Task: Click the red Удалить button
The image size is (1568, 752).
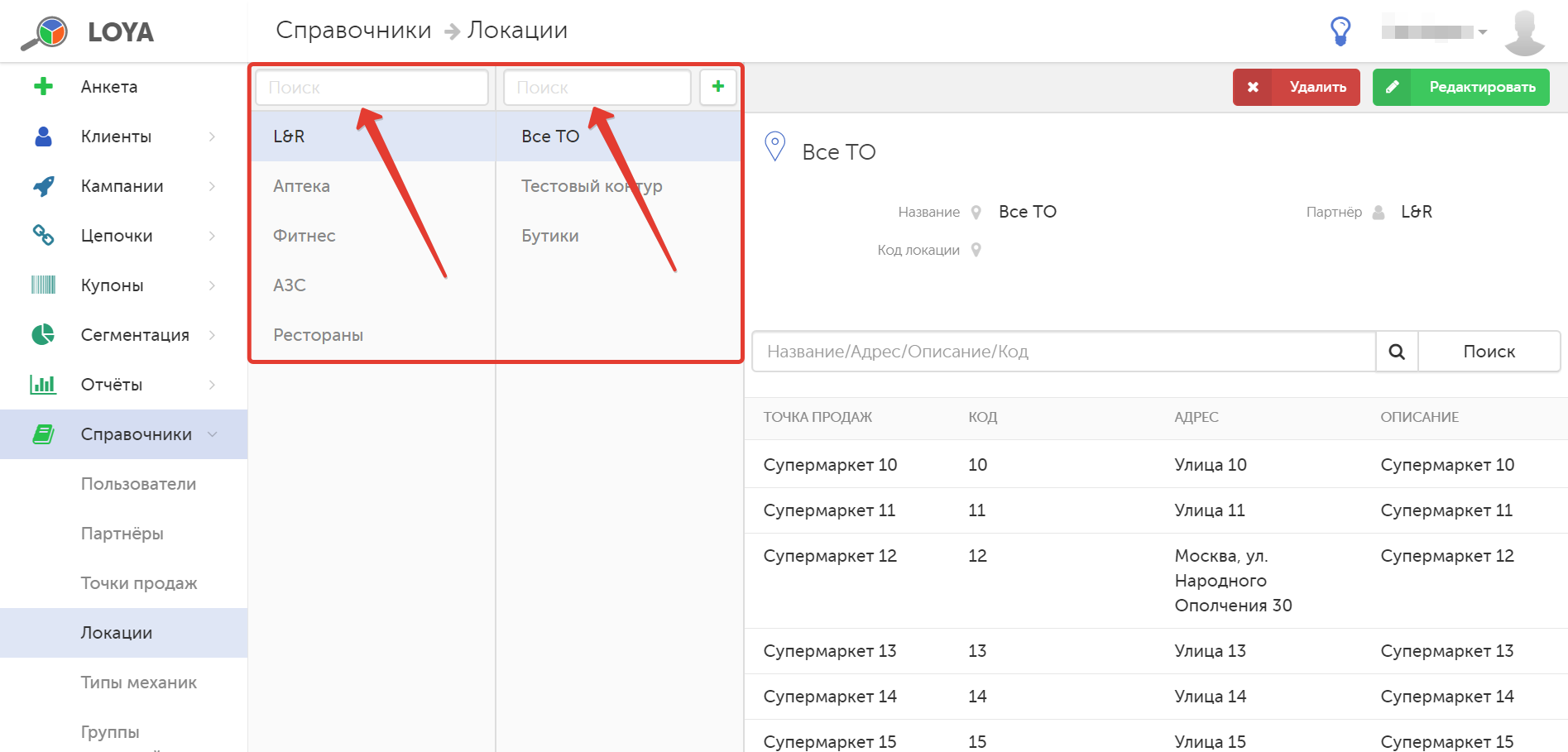Action: [1297, 87]
